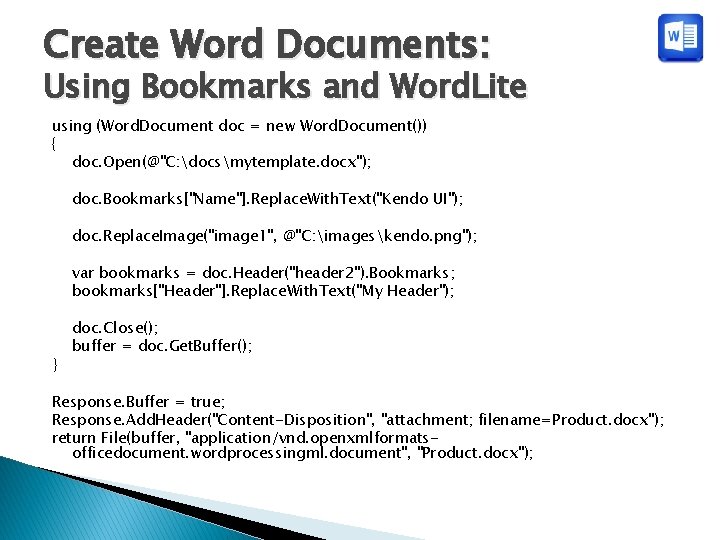Click the doc.Close(); line
The height and width of the screenshot is (540, 720).
point(115,328)
